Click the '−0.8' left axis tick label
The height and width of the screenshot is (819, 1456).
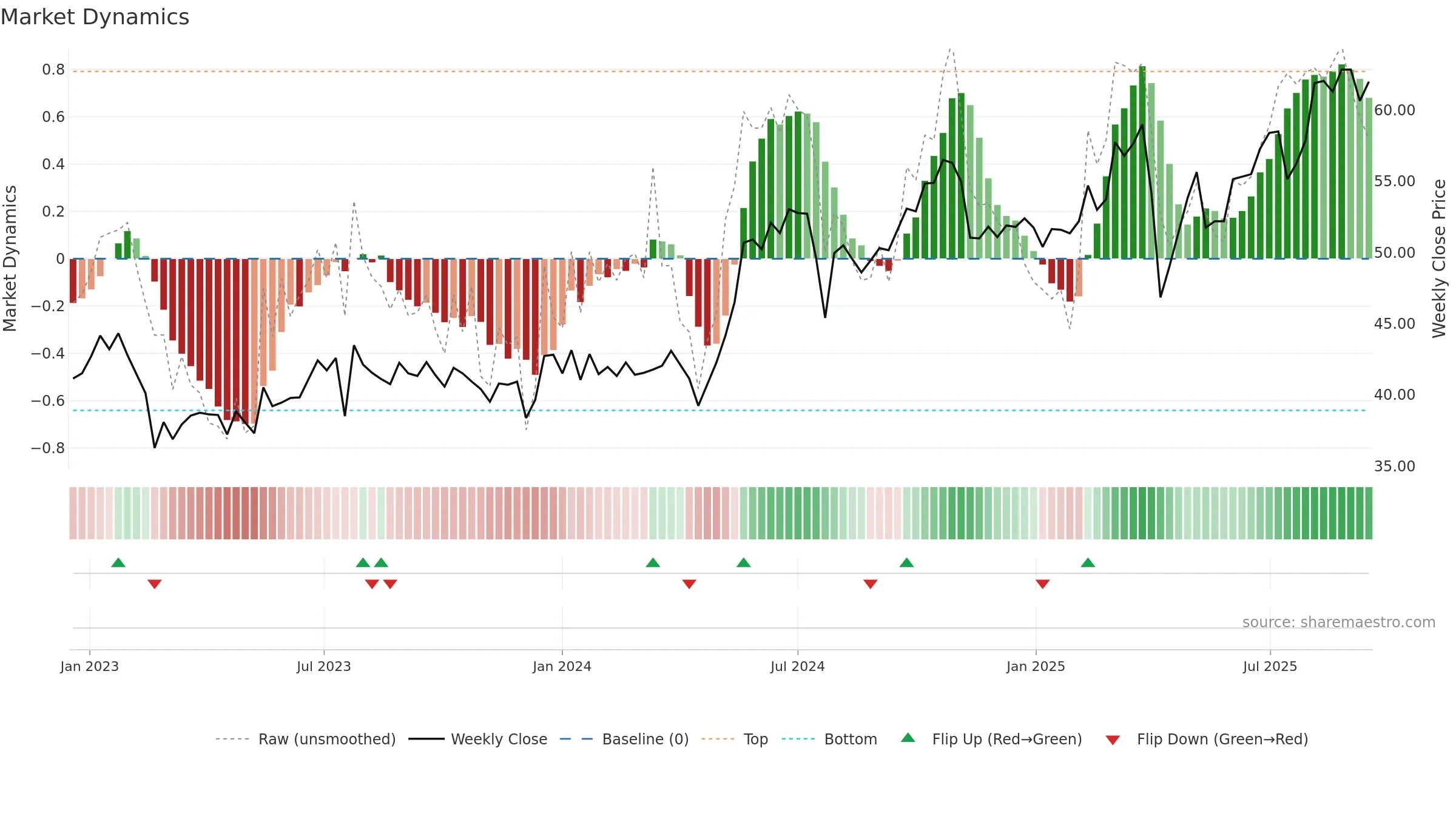point(48,448)
